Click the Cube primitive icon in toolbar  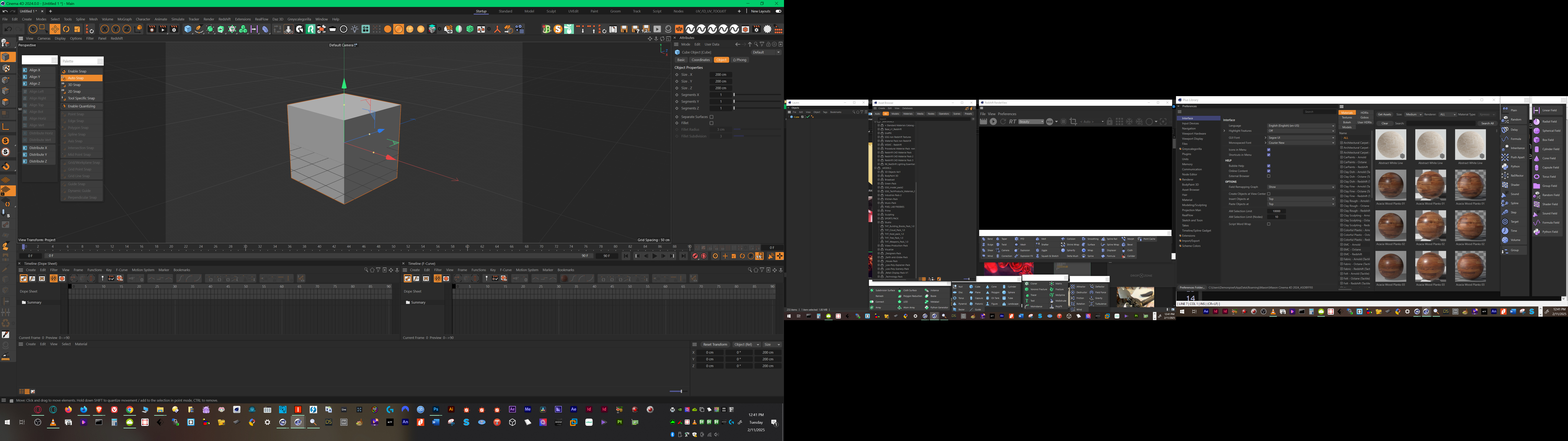pyautogui.click(x=188, y=29)
